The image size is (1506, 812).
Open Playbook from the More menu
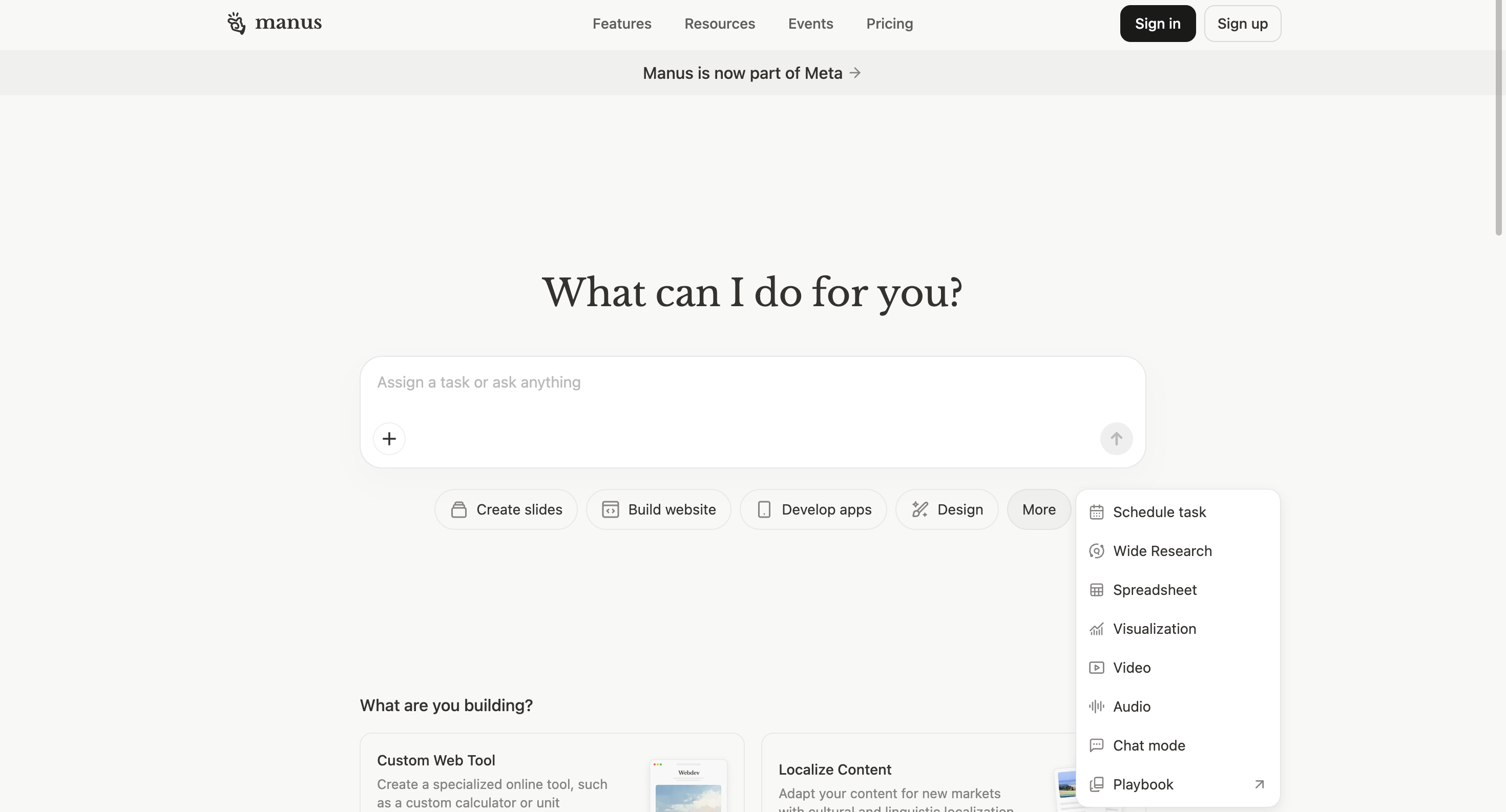coord(1178,784)
